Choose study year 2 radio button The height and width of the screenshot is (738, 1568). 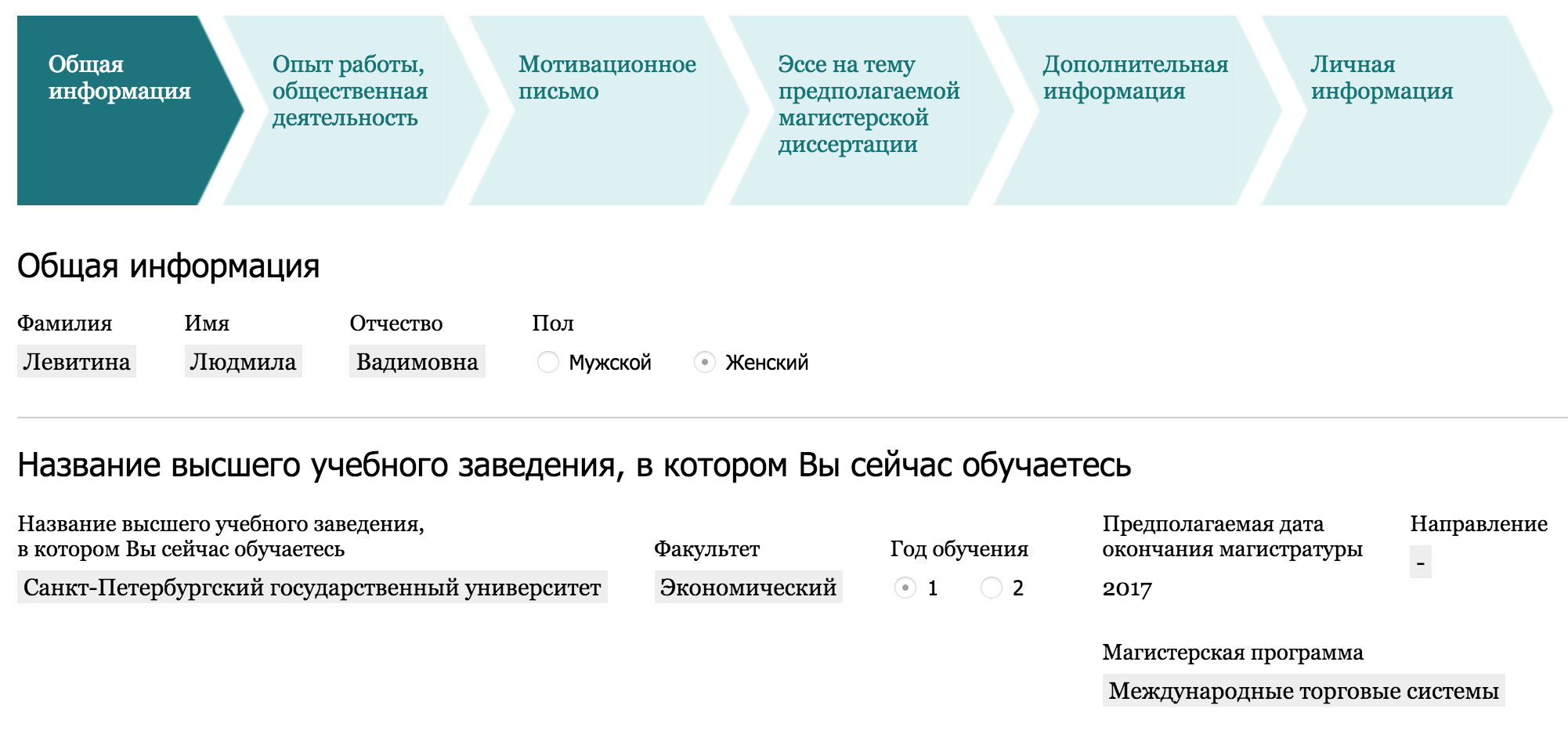tap(992, 588)
